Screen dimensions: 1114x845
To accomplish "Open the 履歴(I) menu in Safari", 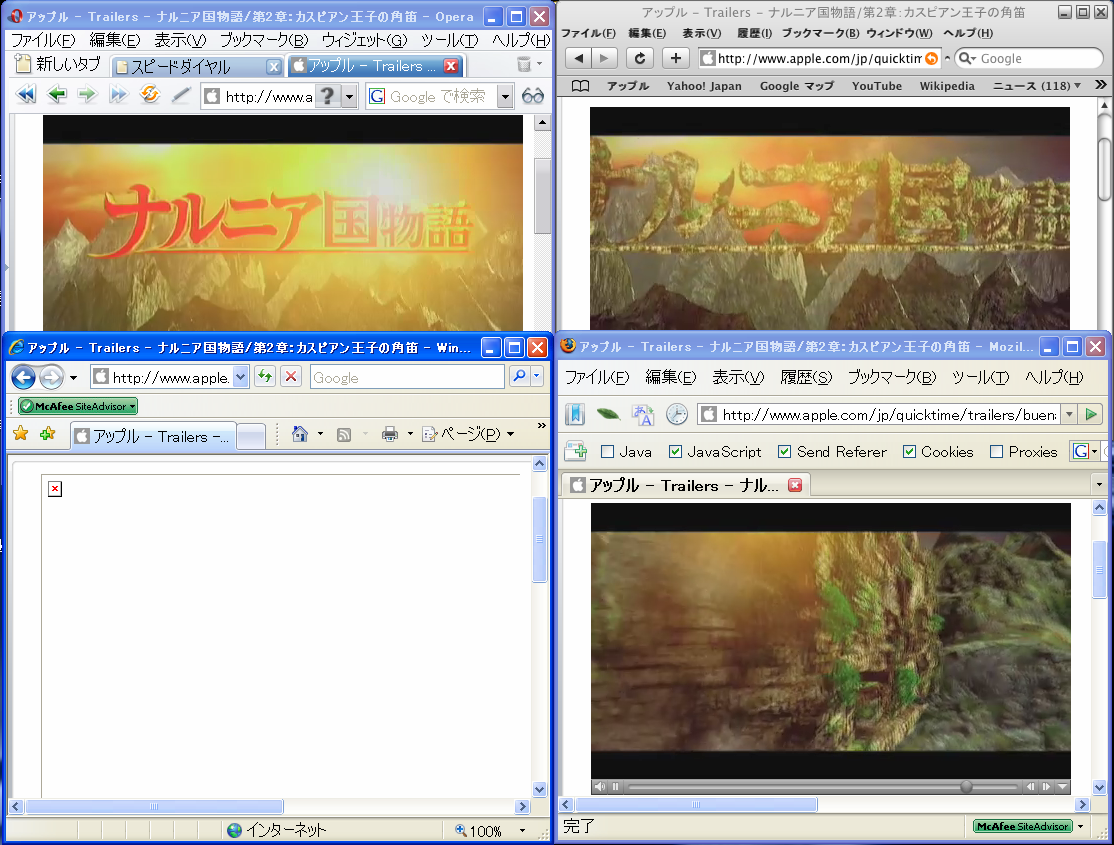I will [x=755, y=33].
